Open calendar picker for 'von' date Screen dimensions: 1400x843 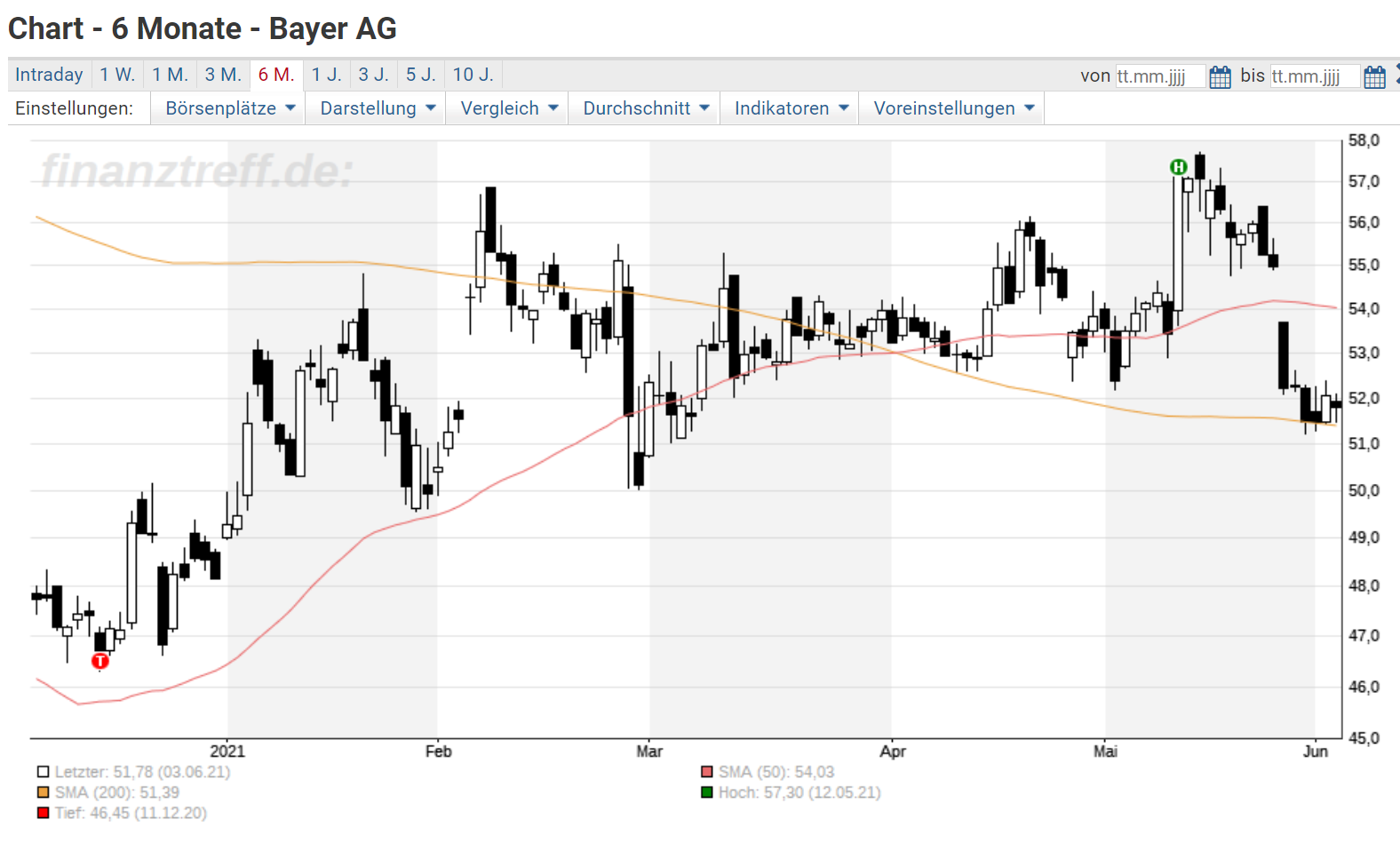click(x=1220, y=76)
